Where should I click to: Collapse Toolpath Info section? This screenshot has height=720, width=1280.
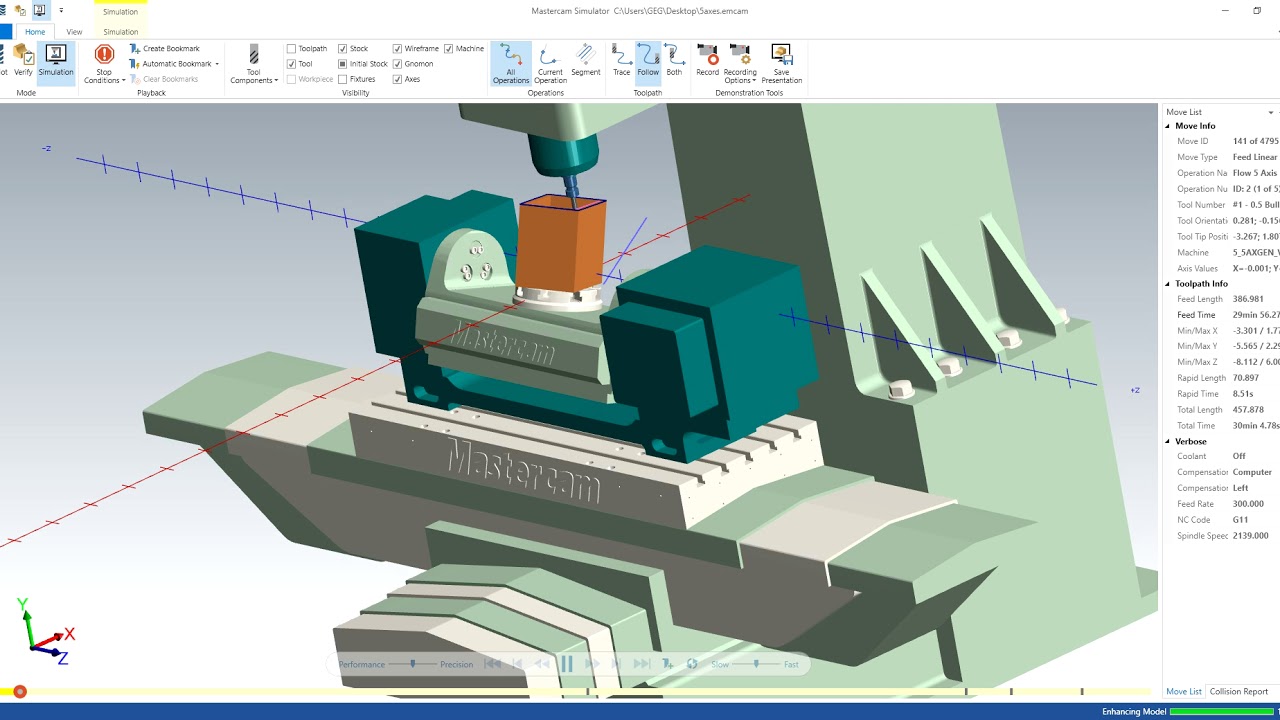[1168, 284]
